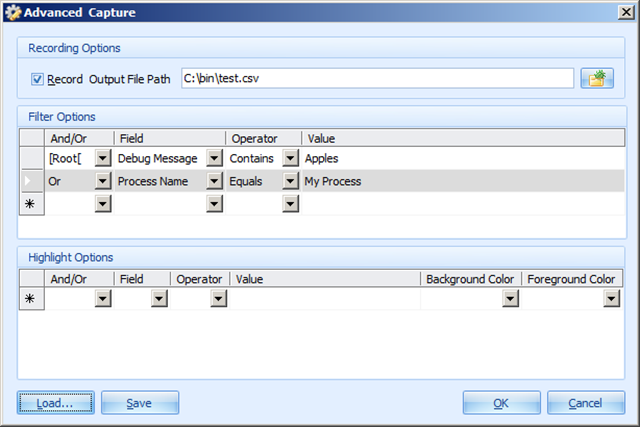Click the Advanced Capture gear icon in title bar

[13, 13]
